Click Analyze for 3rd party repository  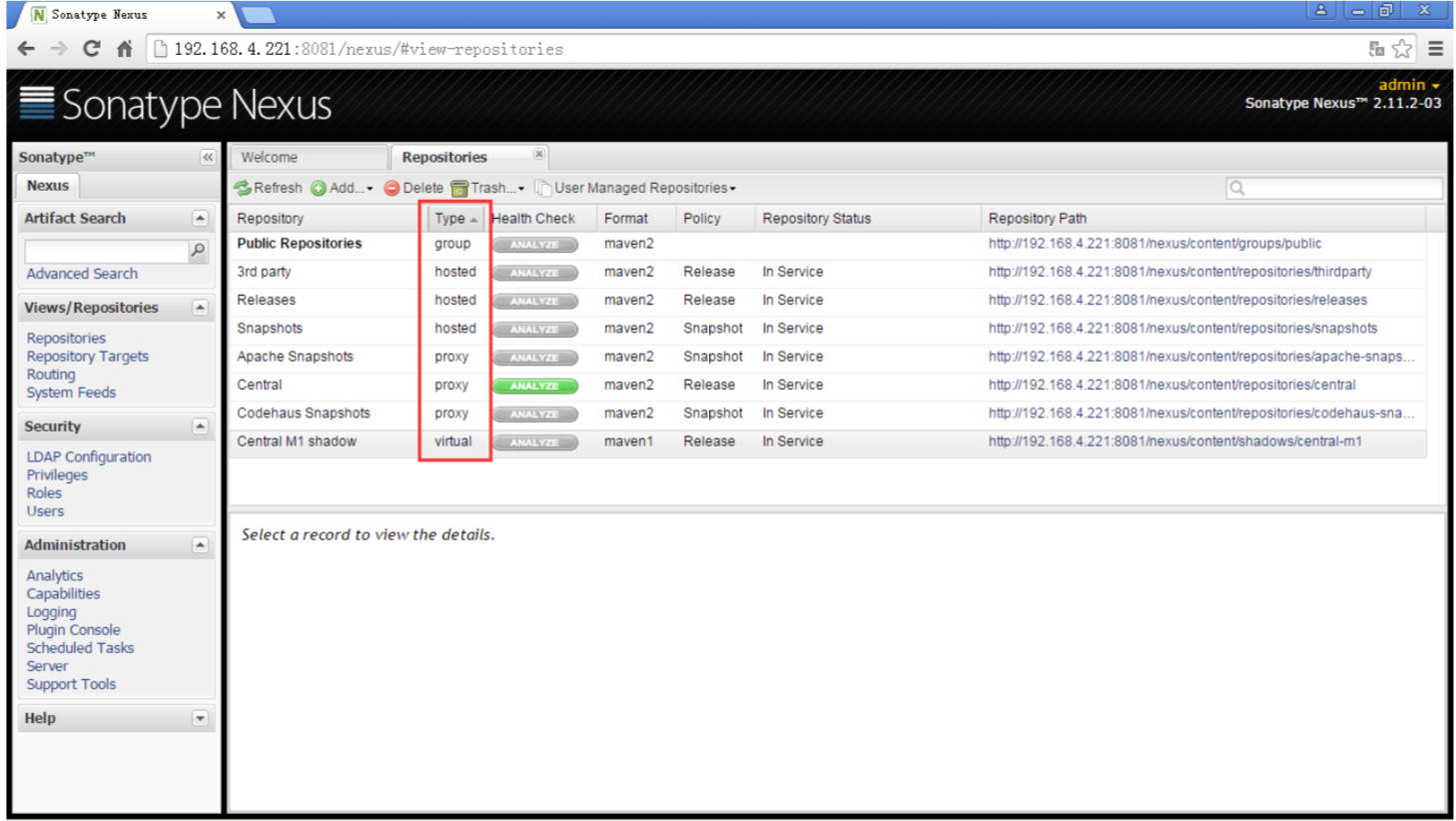(535, 273)
